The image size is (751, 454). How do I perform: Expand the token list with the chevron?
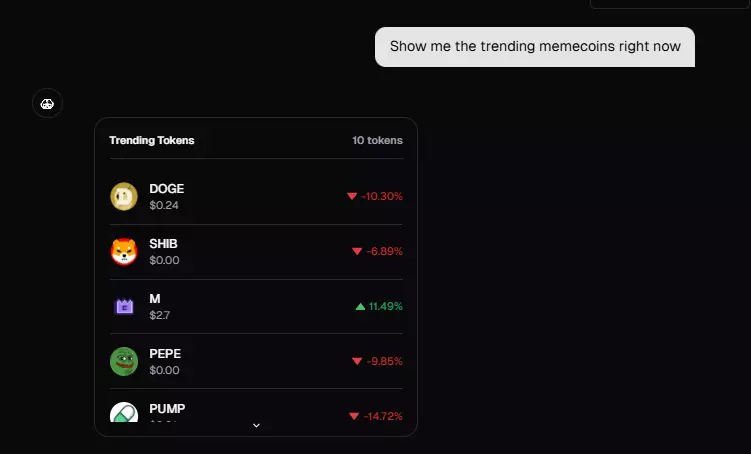(256, 425)
